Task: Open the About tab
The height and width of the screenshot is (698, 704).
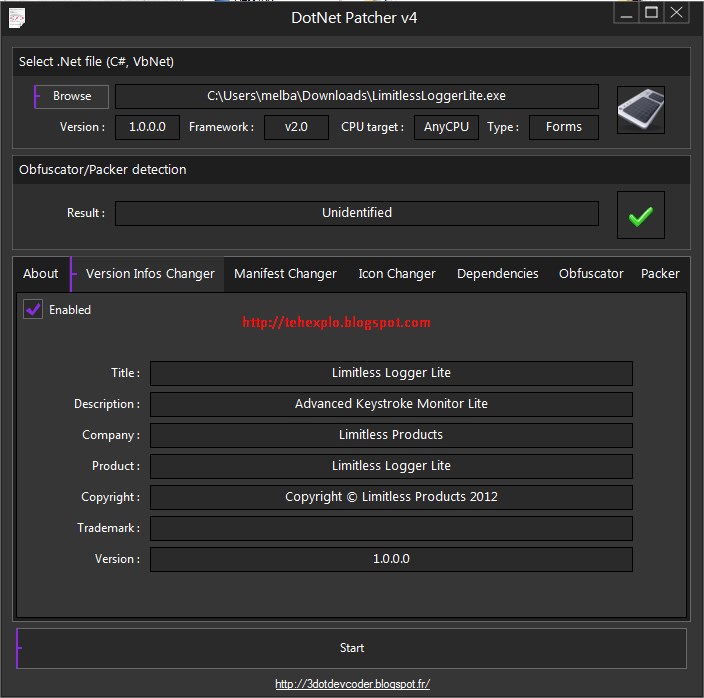Action: coord(41,273)
